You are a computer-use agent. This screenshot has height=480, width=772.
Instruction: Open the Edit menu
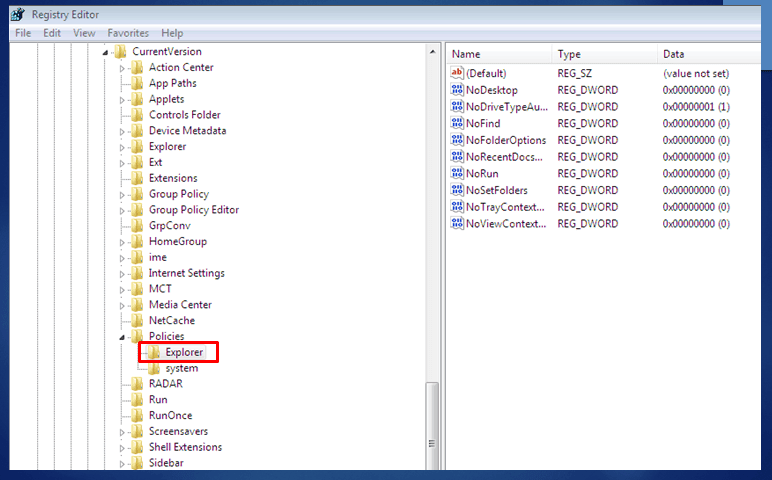coord(52,33)
